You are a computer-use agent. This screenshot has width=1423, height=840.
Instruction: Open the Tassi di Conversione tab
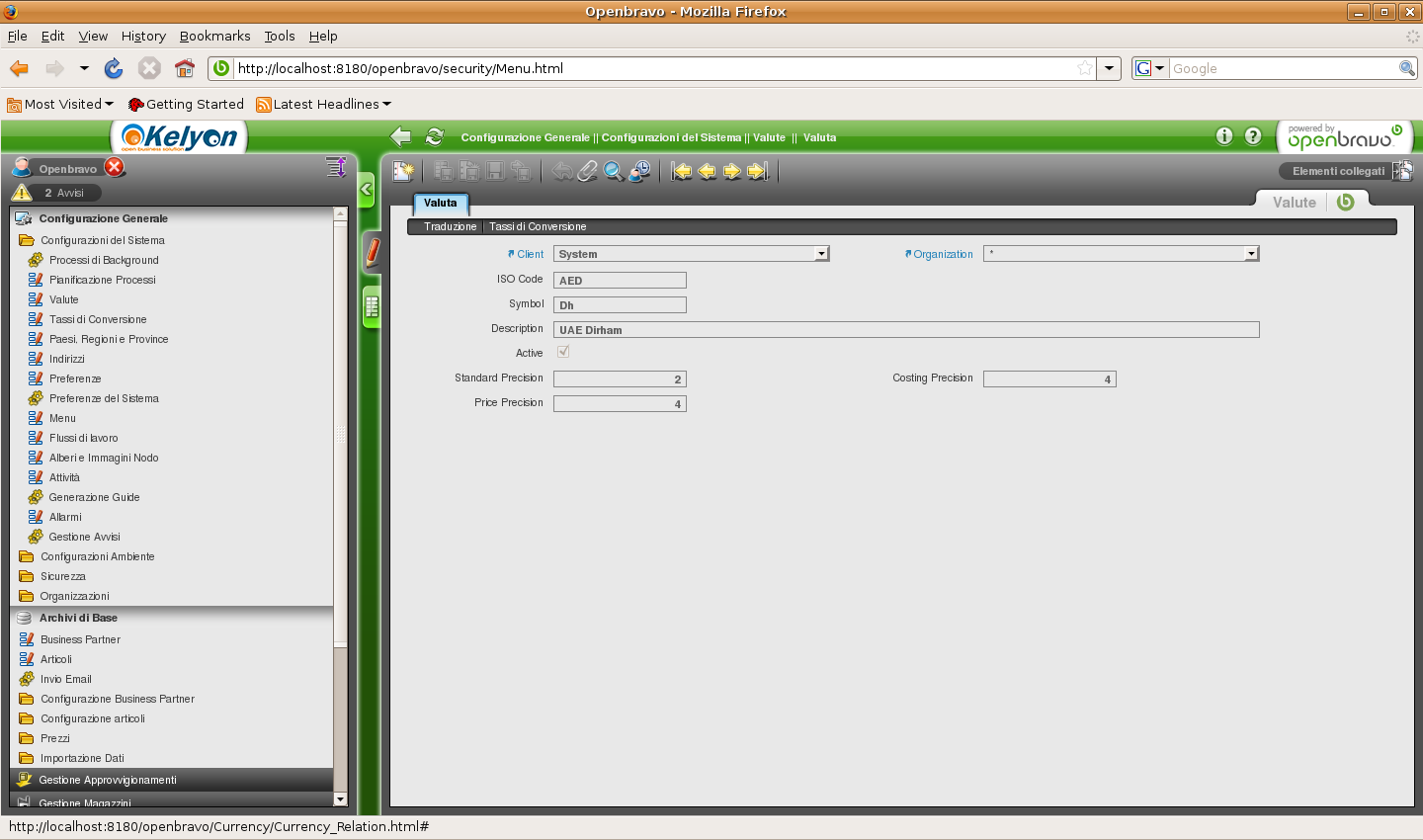click(x=538, y=227)
